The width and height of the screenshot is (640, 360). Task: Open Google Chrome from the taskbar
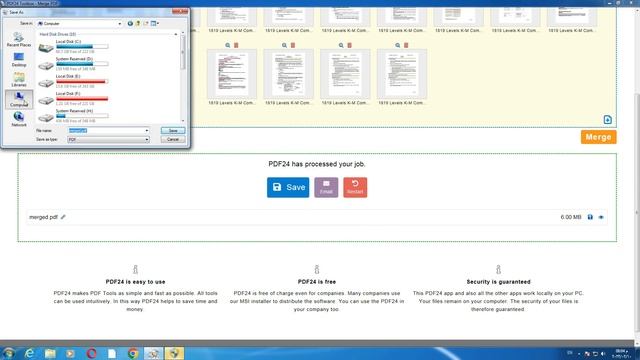pyautogui.click(x=133, y=353)
